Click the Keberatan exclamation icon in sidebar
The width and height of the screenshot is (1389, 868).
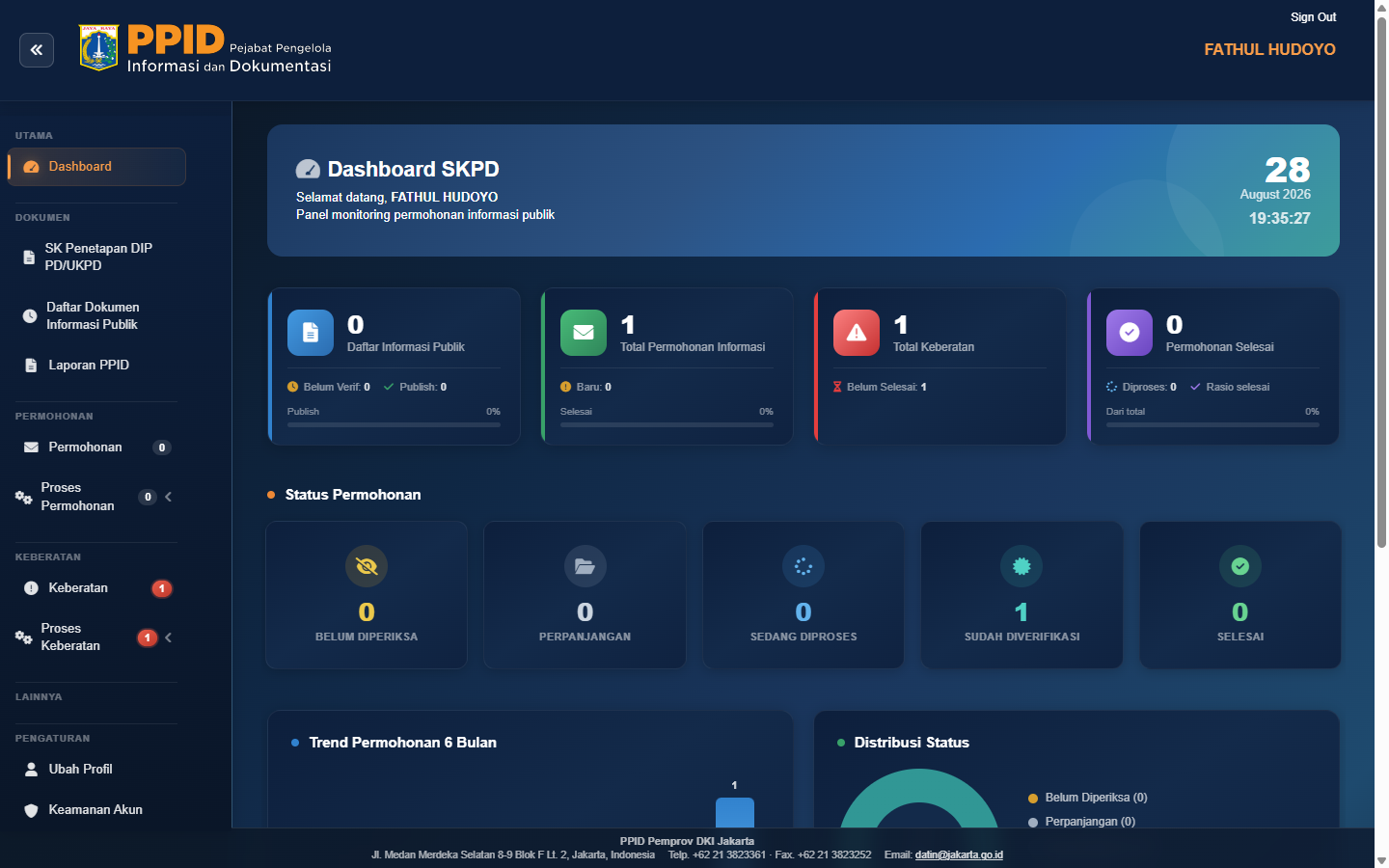point(31,588)
